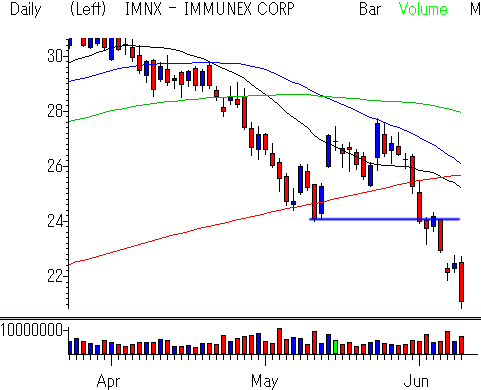Click the Apr month label
Screen dimensions: 481x390
click(109, 381)
